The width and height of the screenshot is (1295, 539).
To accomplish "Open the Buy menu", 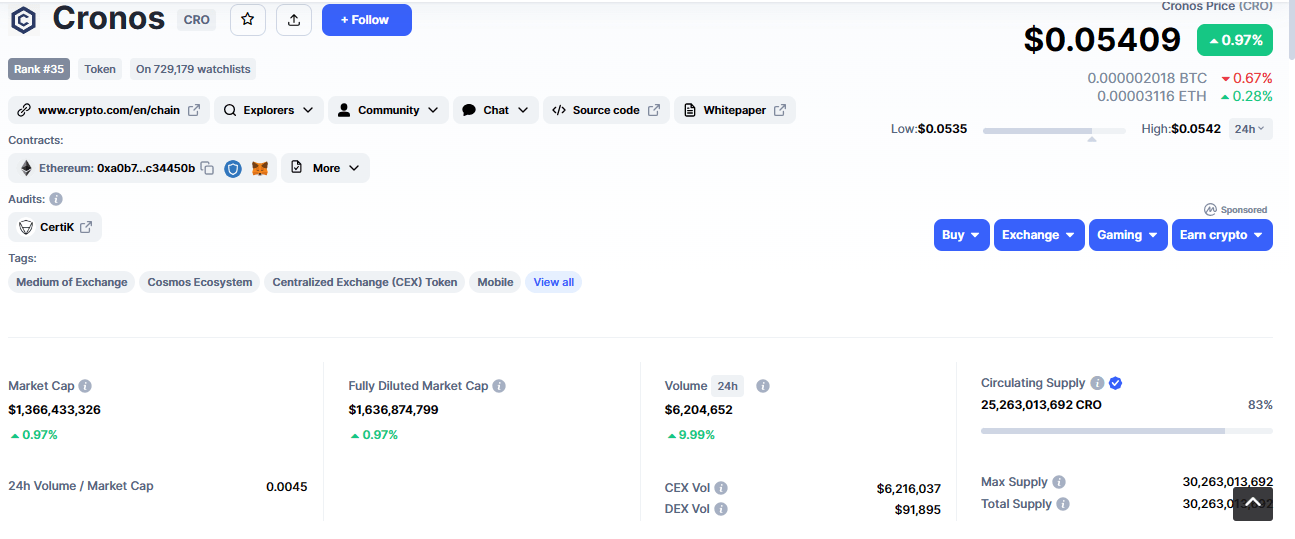I will (961, 235).
